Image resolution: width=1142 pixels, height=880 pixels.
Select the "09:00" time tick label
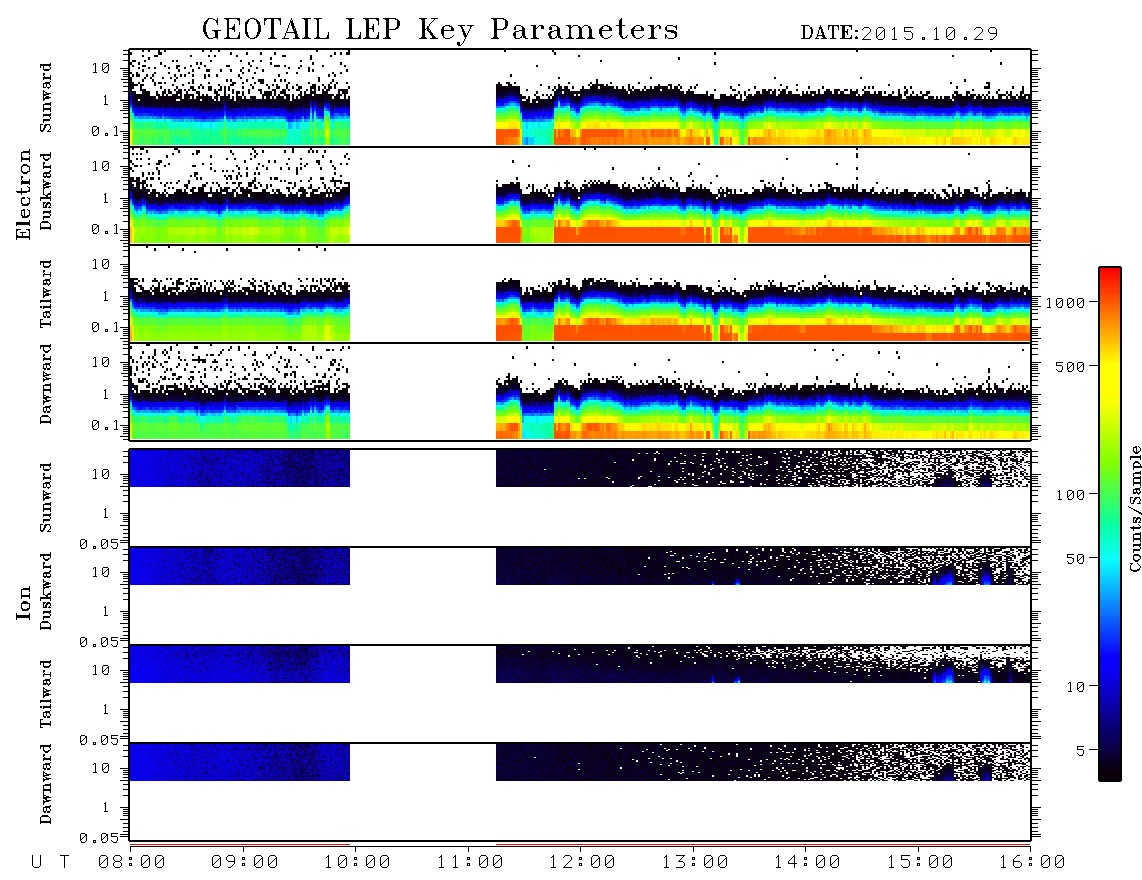click(x=245, y=863)
